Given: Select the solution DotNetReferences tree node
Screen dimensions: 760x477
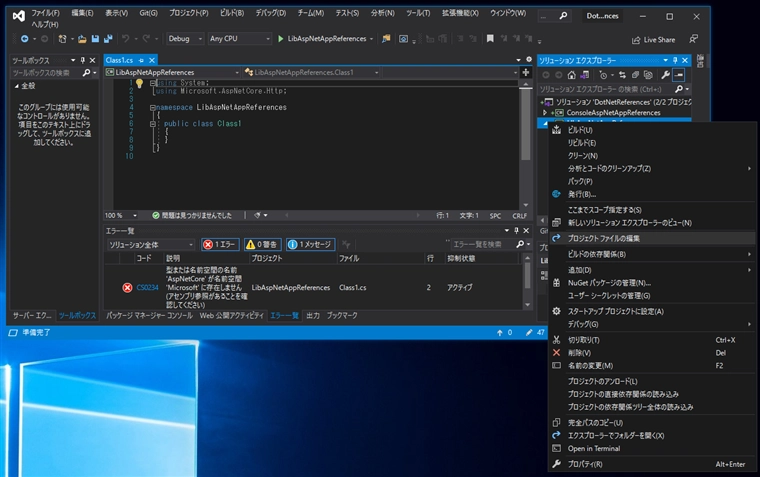Looking at the screenshot, I should pyautogui.click(x=623, y=102).
